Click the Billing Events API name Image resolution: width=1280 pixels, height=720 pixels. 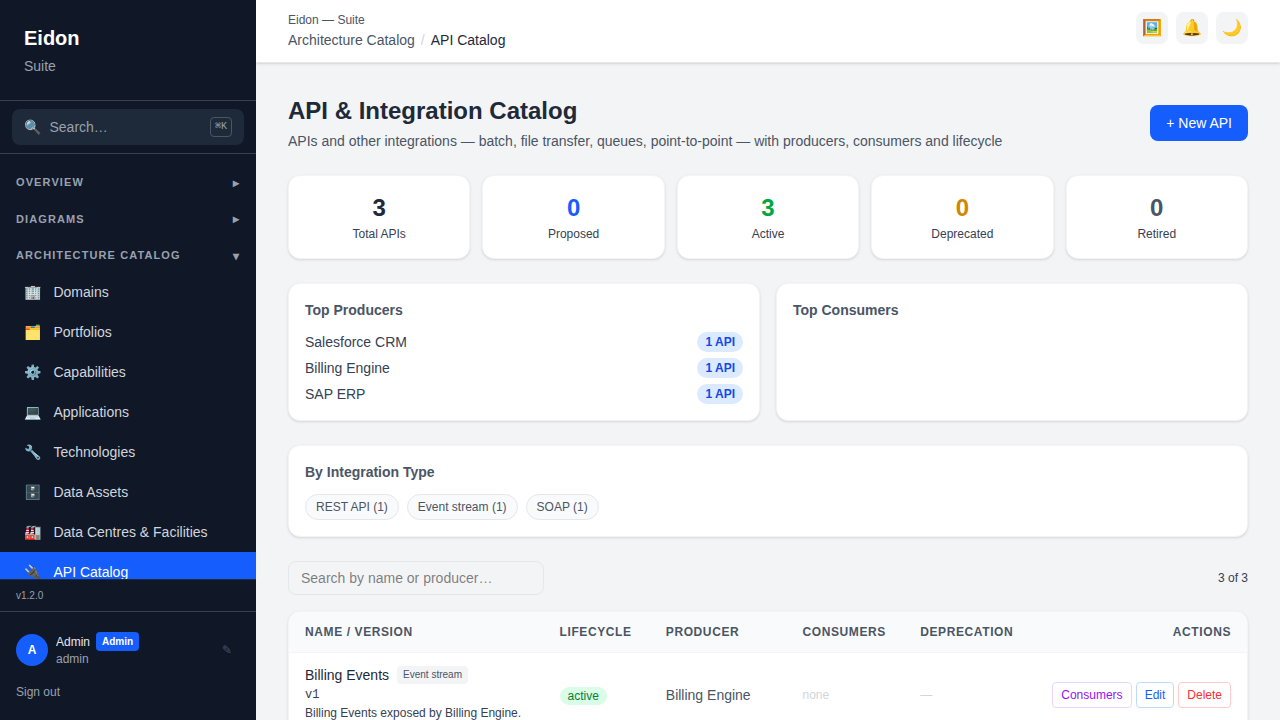click(x=347, y=675)
